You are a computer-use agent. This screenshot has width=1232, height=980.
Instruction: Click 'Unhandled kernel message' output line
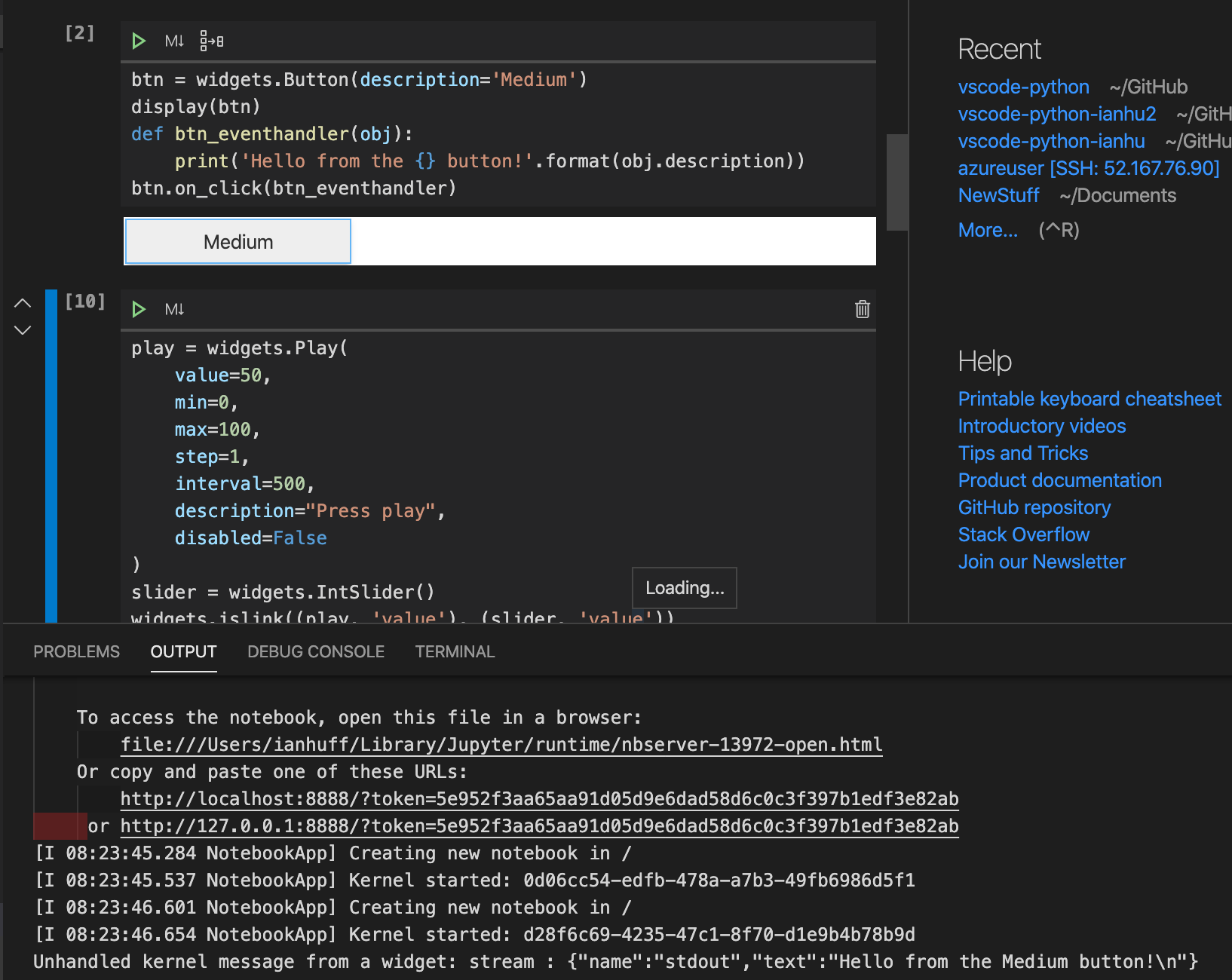[615, 962]
